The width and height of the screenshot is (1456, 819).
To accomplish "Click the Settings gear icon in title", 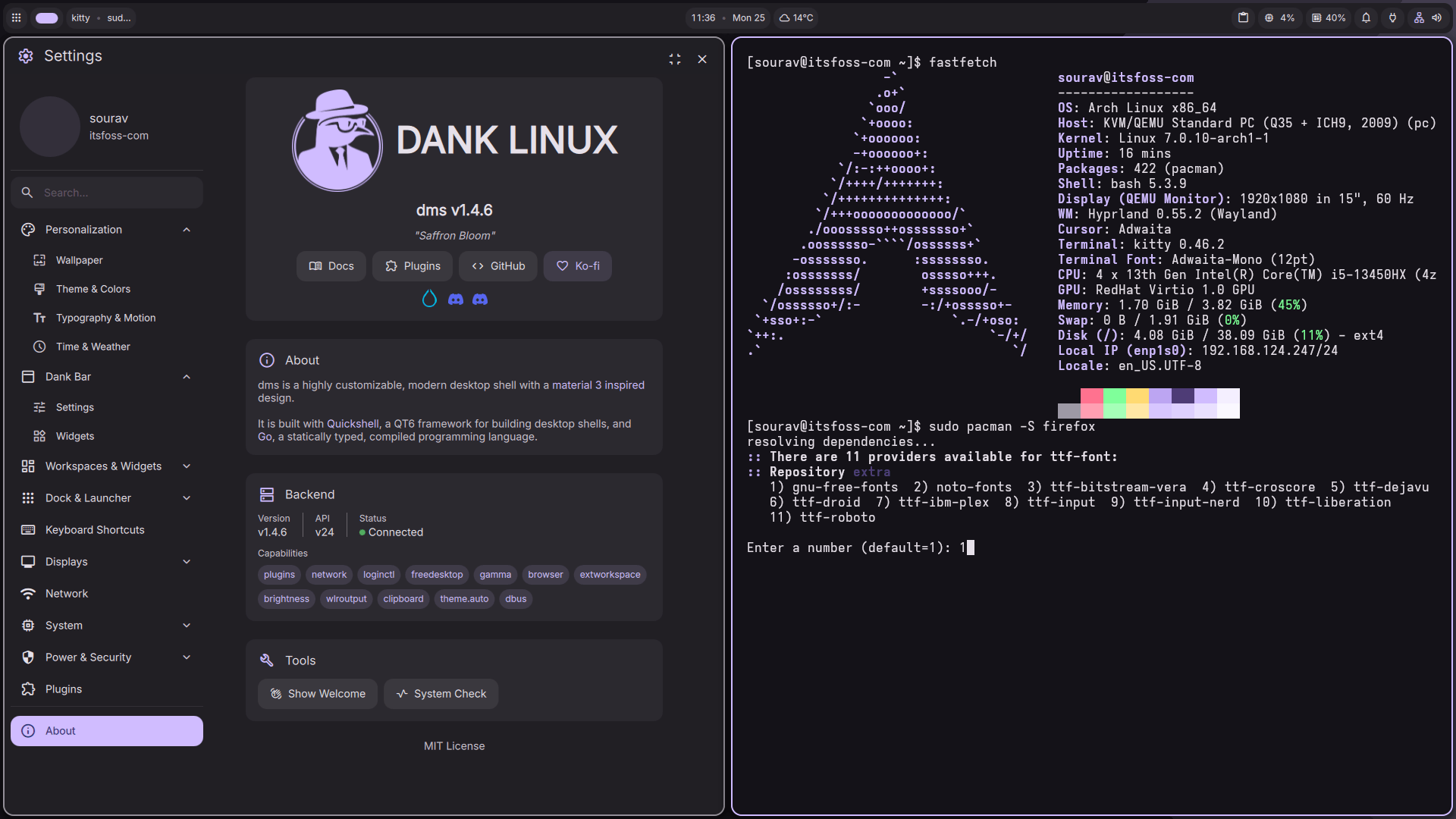I will coord(26,56).
